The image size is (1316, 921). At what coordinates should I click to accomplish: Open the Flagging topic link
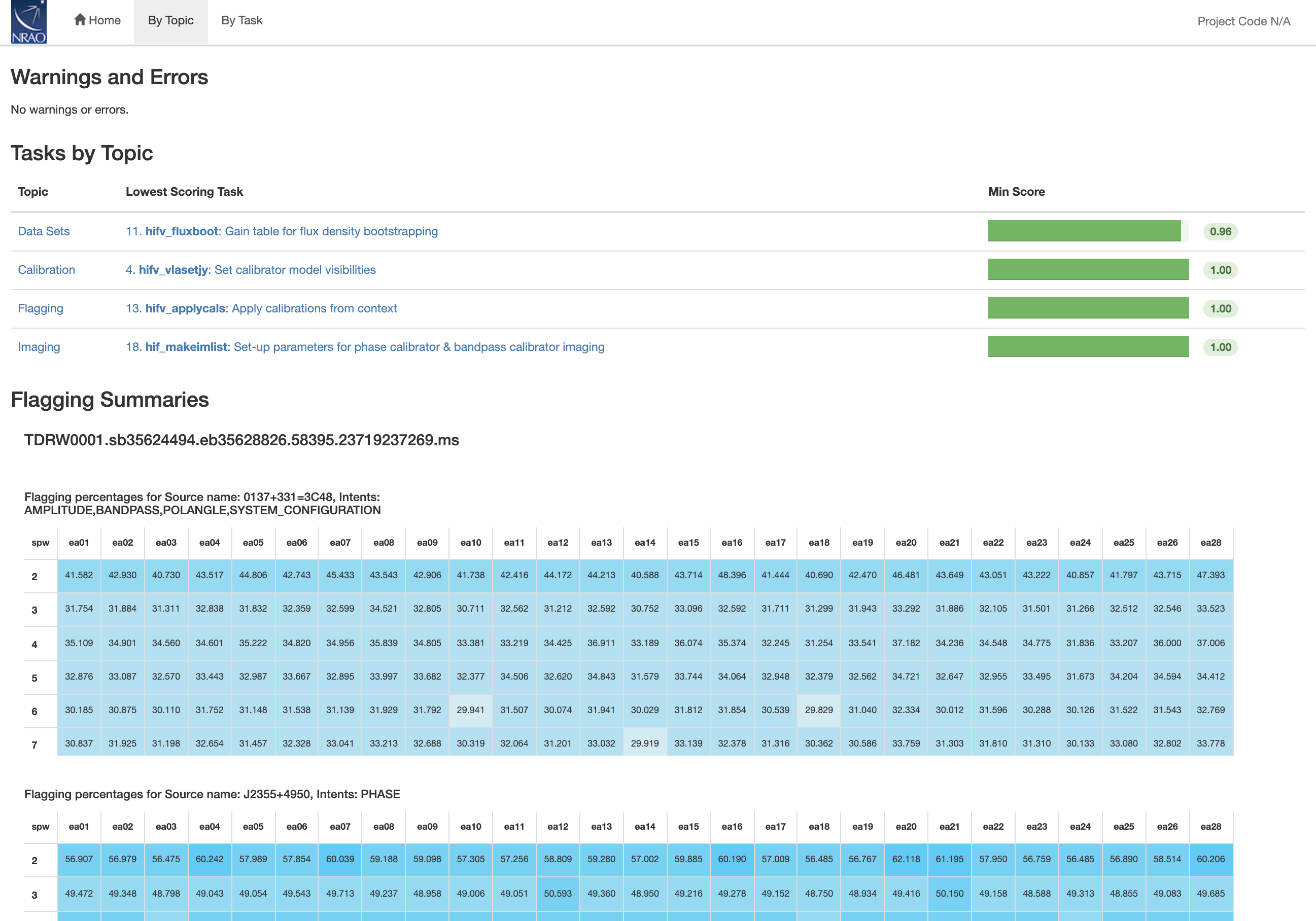(x=41, y=308)
